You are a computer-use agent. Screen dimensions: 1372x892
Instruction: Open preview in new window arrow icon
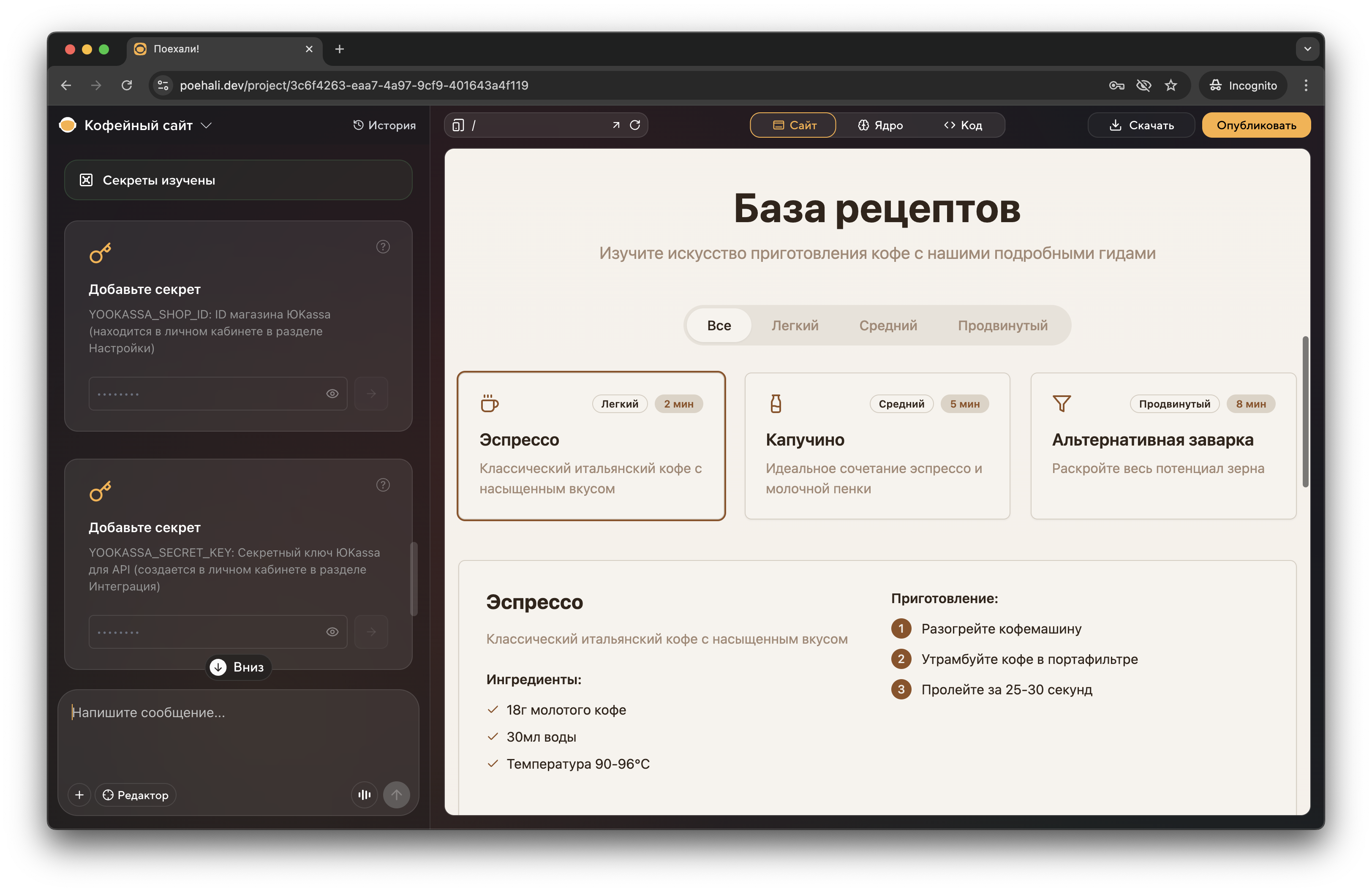tap(616, 125)
